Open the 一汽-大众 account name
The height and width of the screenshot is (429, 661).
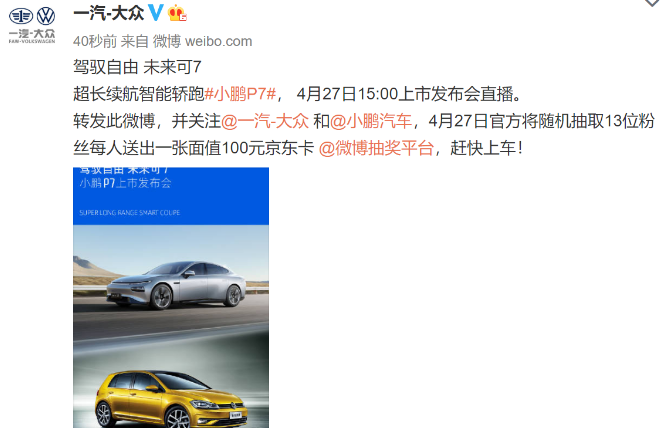tap(109, 13)
